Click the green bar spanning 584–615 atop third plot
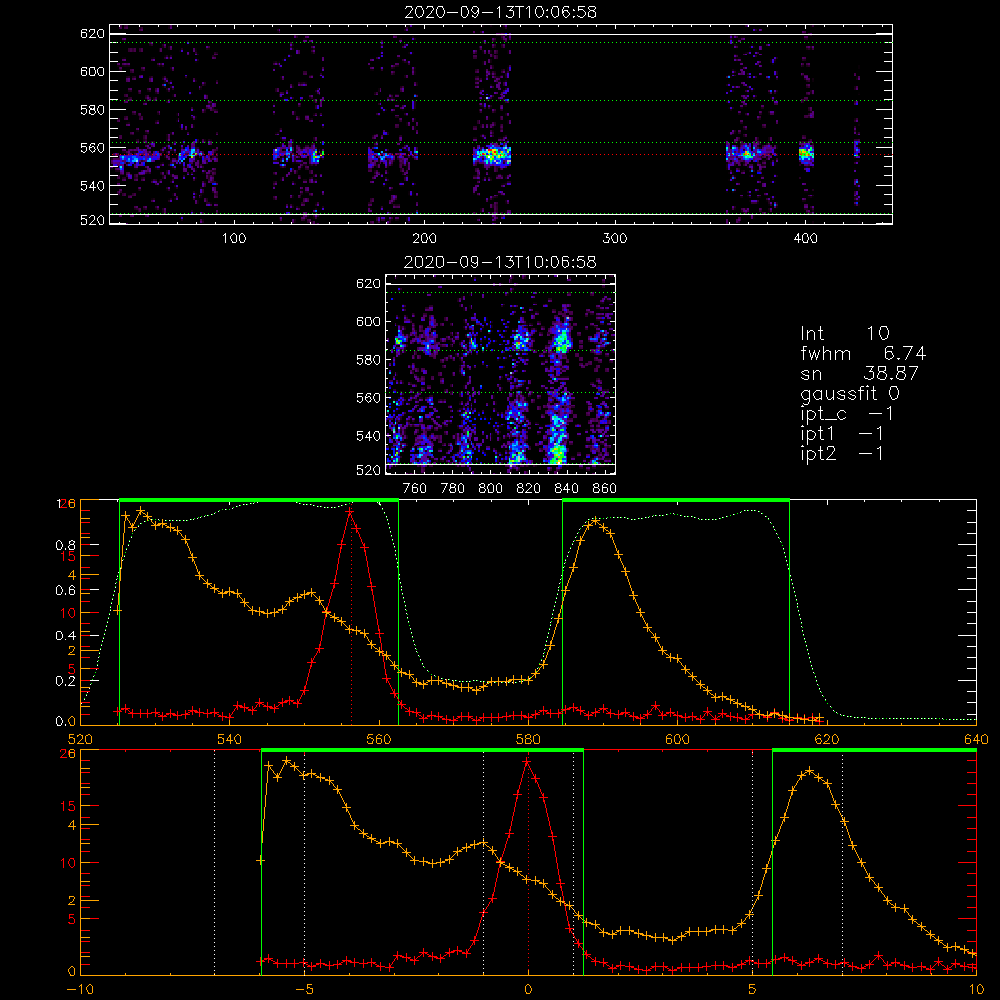1000x1000 pixels. (x=676, y=501)
